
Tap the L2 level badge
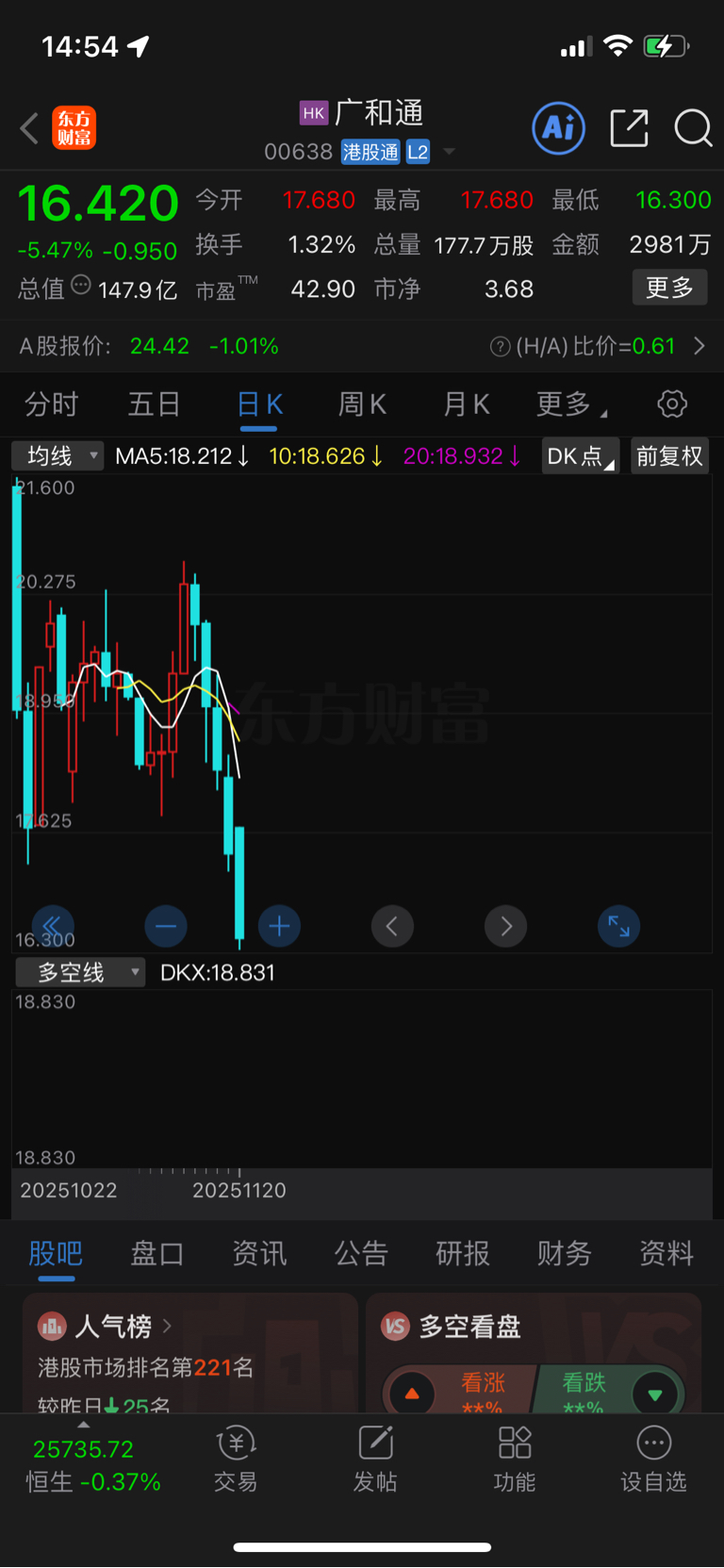tap(418, 152)
